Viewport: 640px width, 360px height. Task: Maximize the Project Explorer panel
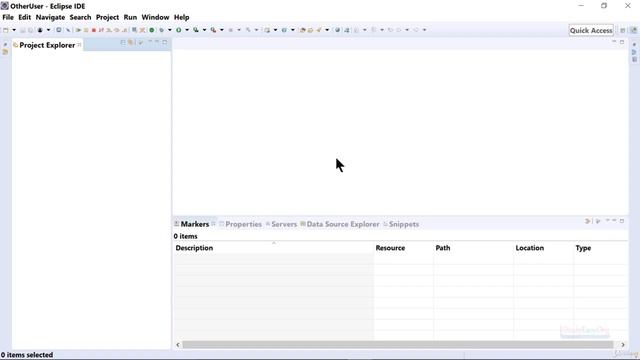coord(165,42)
